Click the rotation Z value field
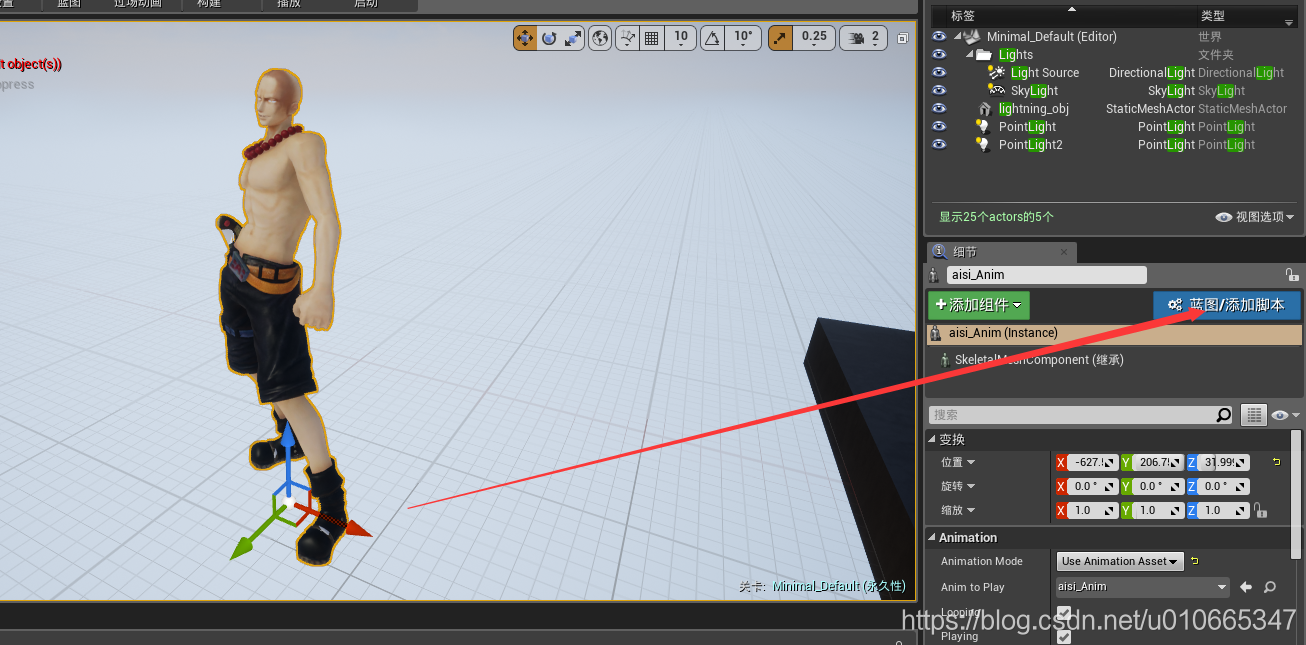Image resolution: width=1306 pixels, height=645 pixels. [1223, 486]
